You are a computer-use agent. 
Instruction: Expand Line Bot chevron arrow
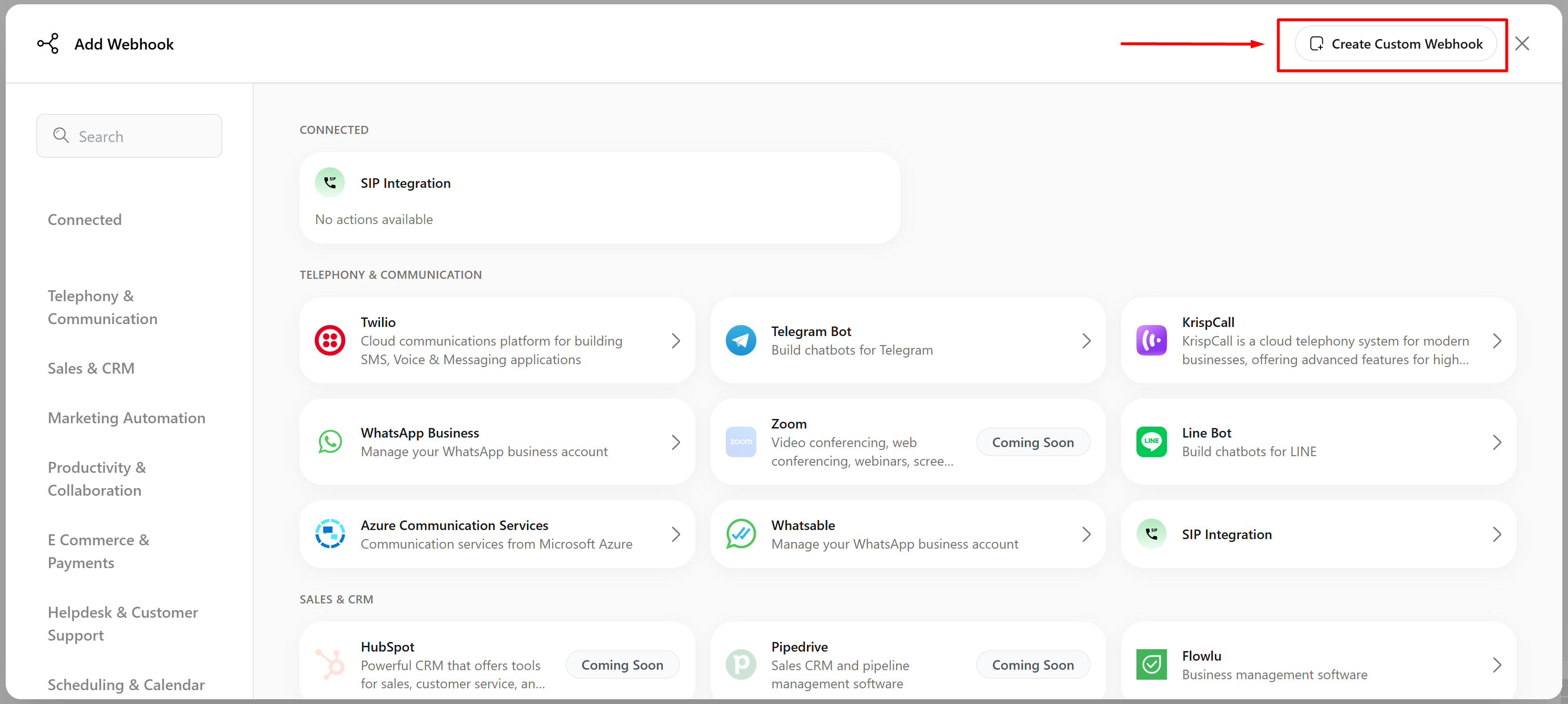click(1497, 442)
